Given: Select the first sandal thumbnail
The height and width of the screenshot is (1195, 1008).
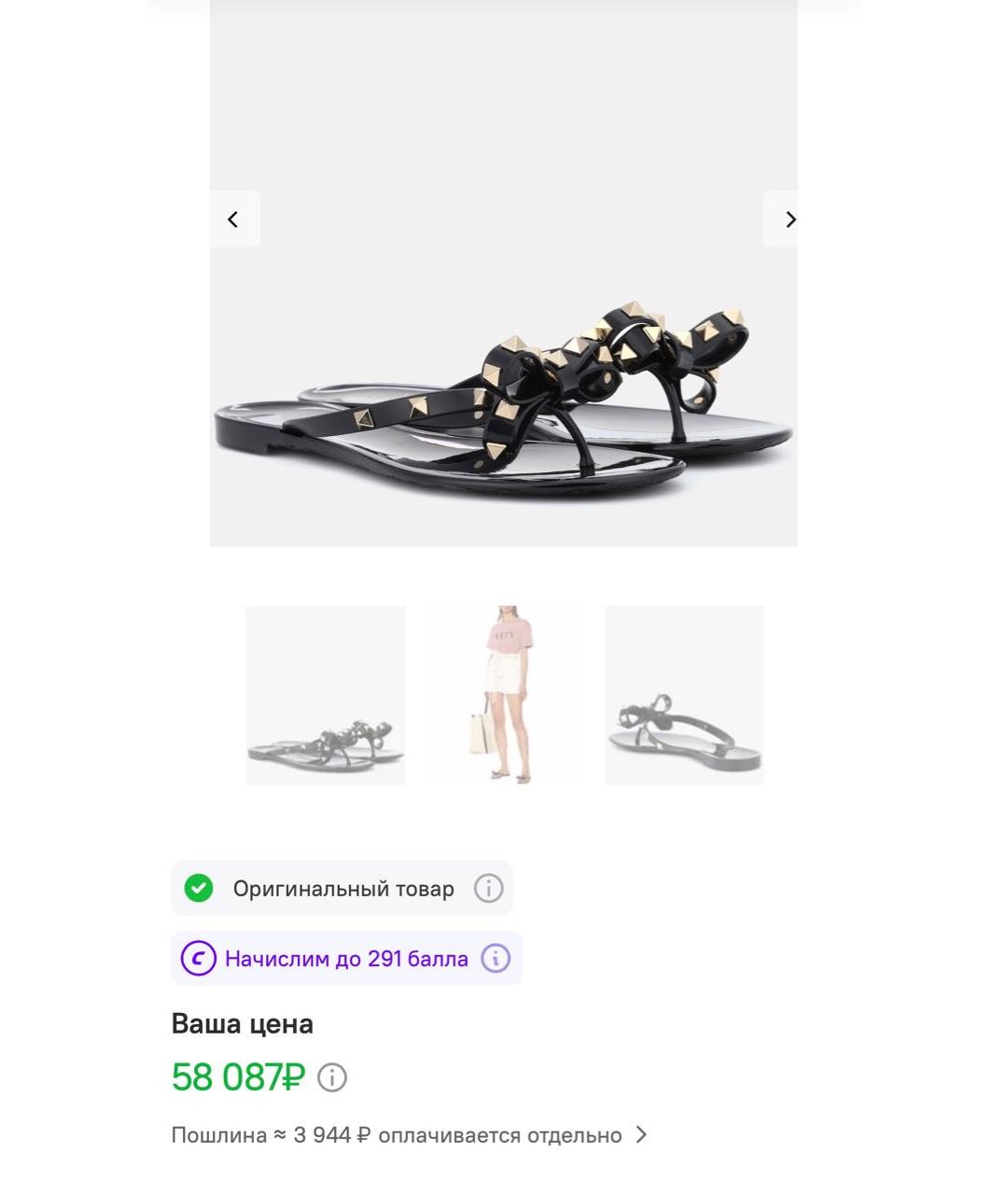Looking at the screenshot, I should (x=326, y=695).
